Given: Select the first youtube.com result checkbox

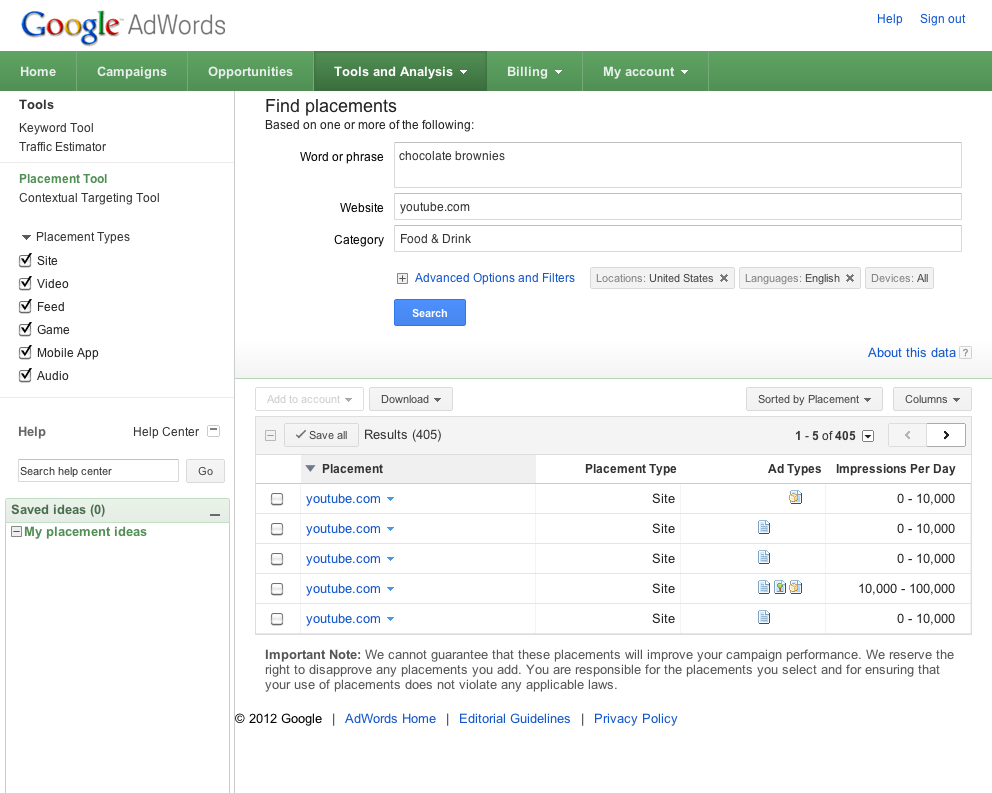Looking at the screenshot, I should click(277, 499).
